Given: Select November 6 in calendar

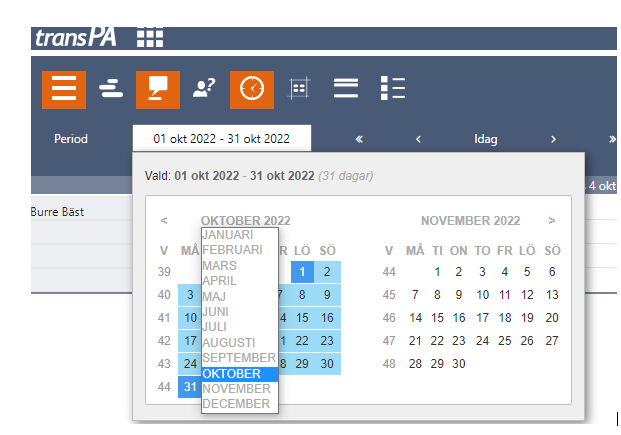Looking at the screenshot, I should pos(552,272).
